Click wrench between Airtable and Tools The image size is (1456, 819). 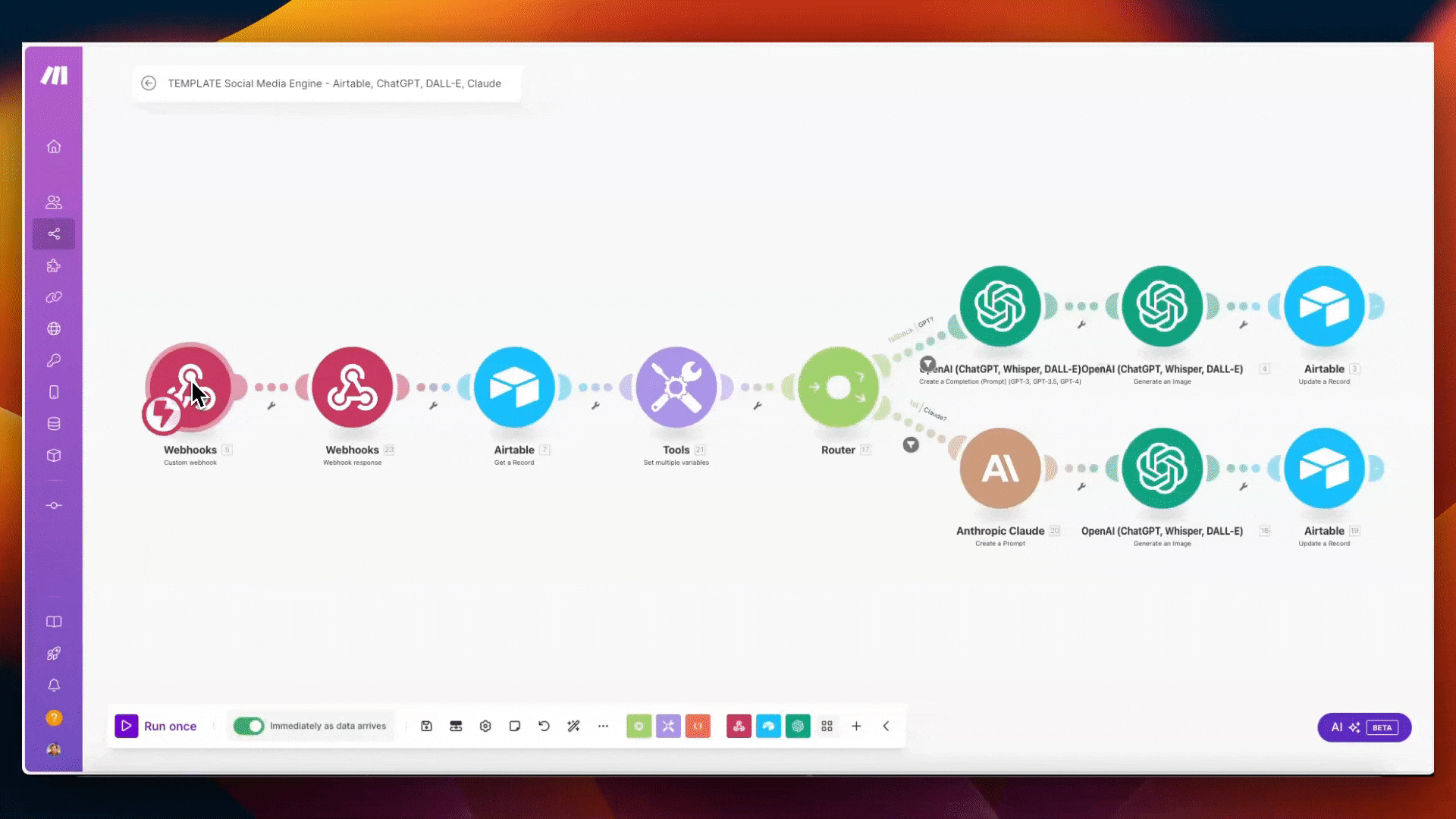(596, 406)
